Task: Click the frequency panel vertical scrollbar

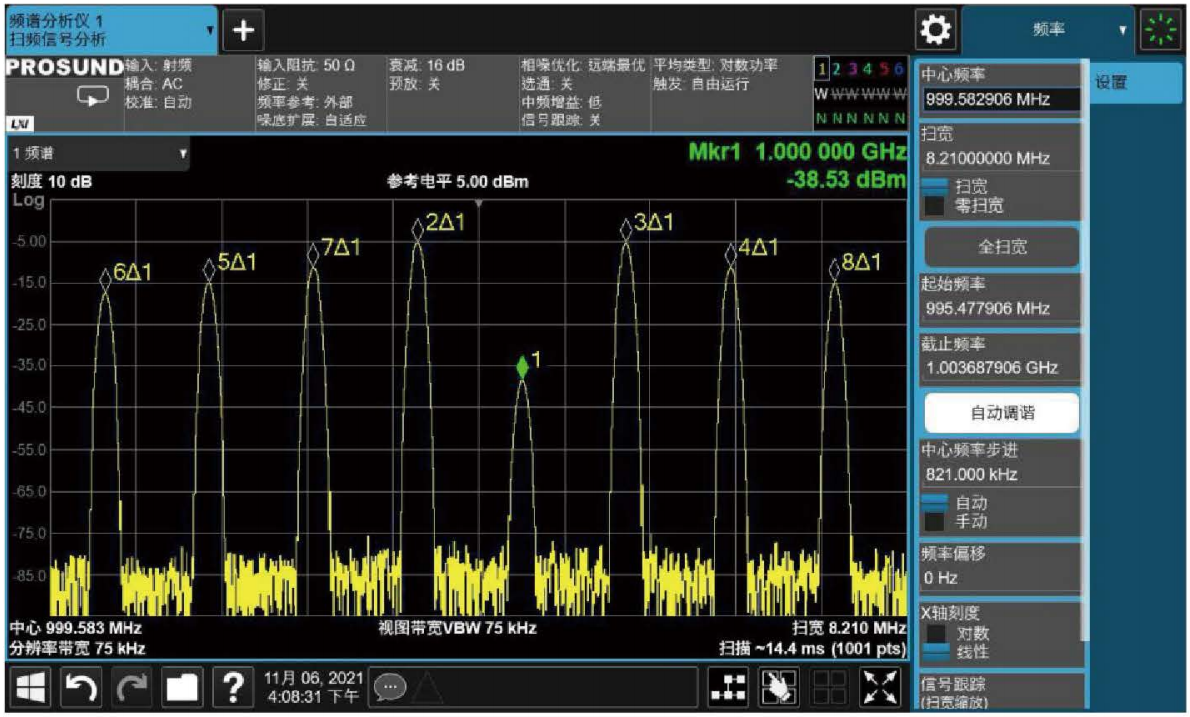Action: click(1086, 349)
